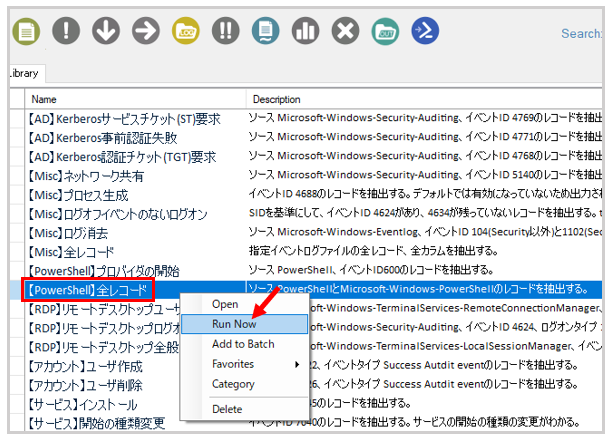Click description mentioning イベントID 4768
614x437 pixels.
[425, 155]
